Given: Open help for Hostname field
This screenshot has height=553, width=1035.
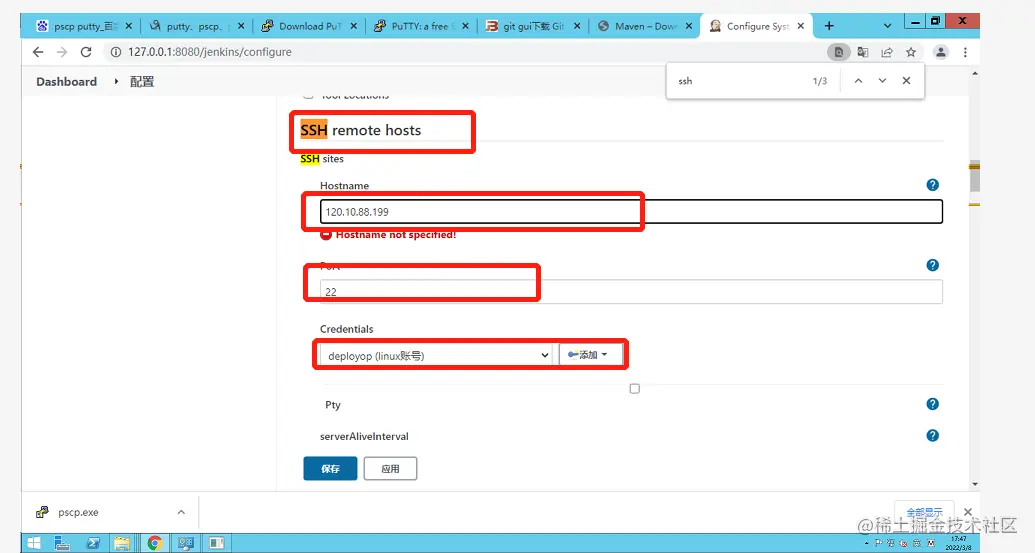Looking at the screenshot, I should pos(933,185).
